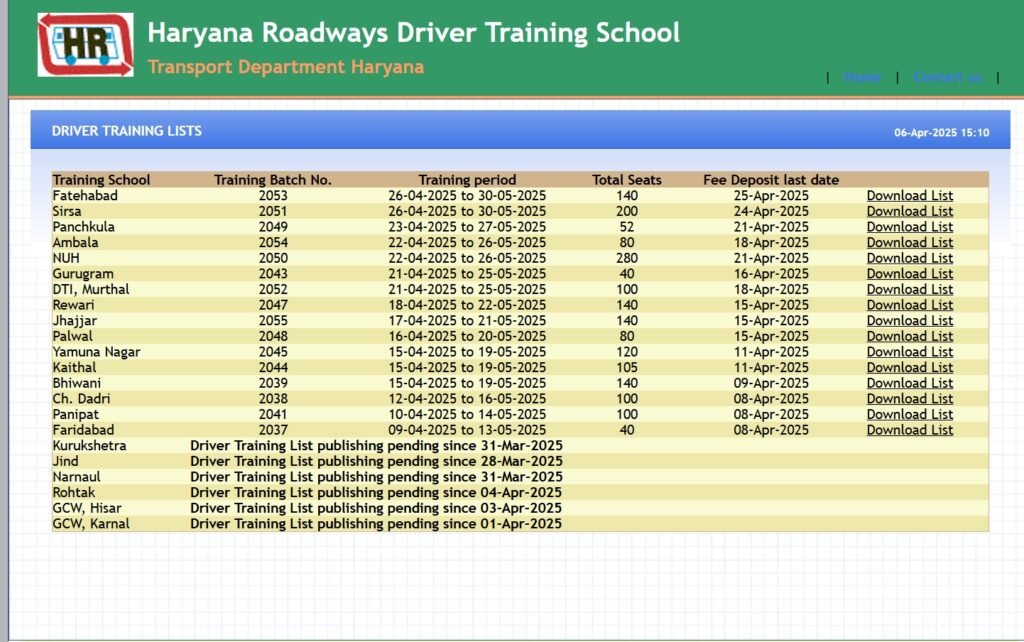Click the total seats value 105 for Kaithal
1024x642 pixels.
point(627,368)
